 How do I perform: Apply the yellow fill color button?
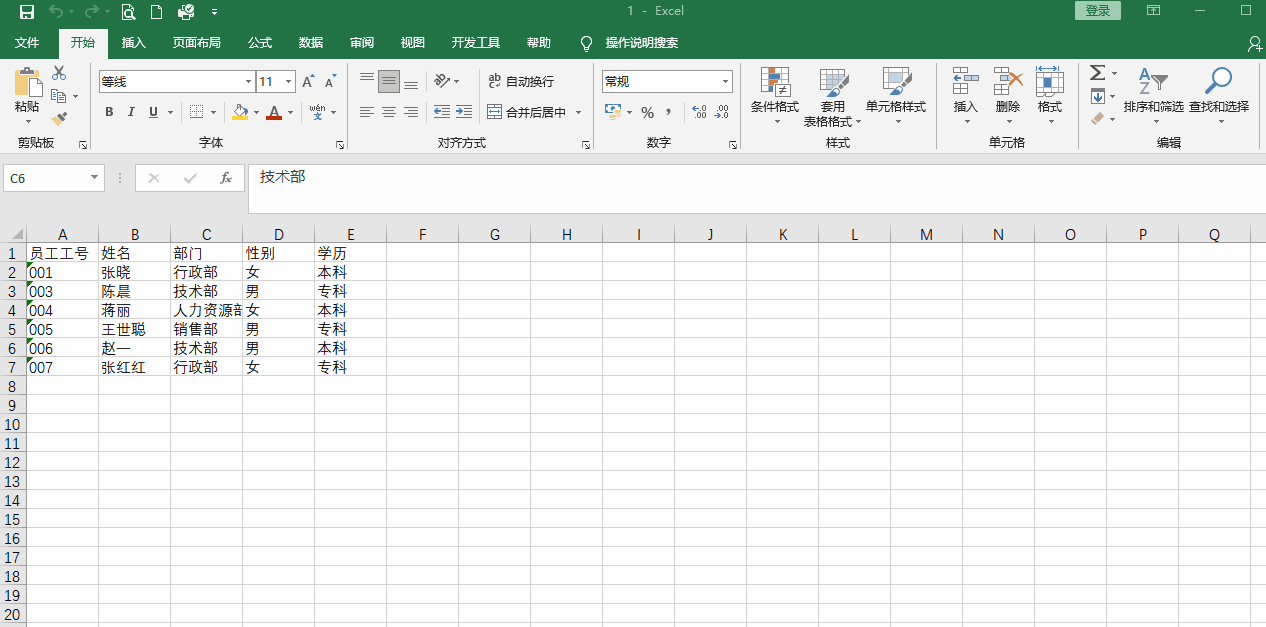[240, 112]
